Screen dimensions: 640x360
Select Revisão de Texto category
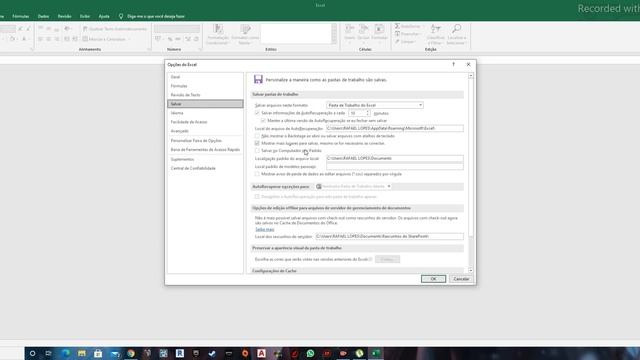pos(185,95)
